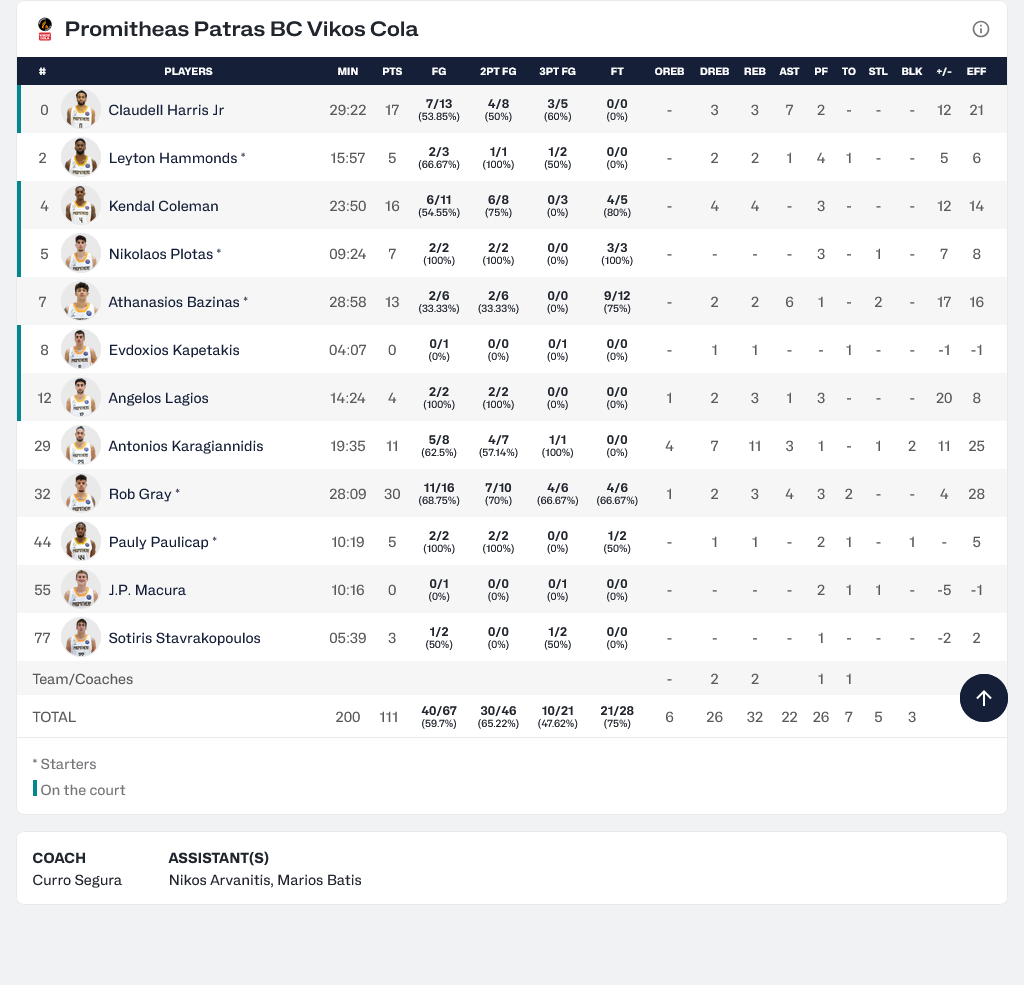The image size is (1024, 985).
Task: Click the TOTAL row label
Action: coord(54,717)
